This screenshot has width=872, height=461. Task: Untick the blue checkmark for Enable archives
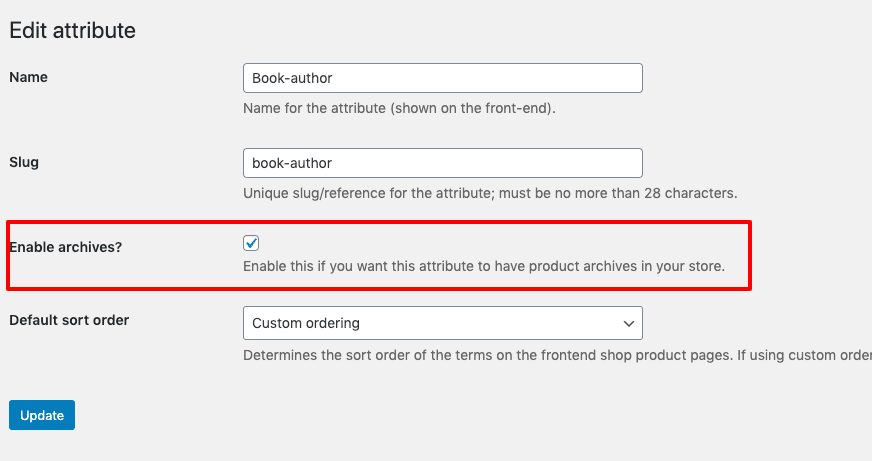(x=251, y=243)
